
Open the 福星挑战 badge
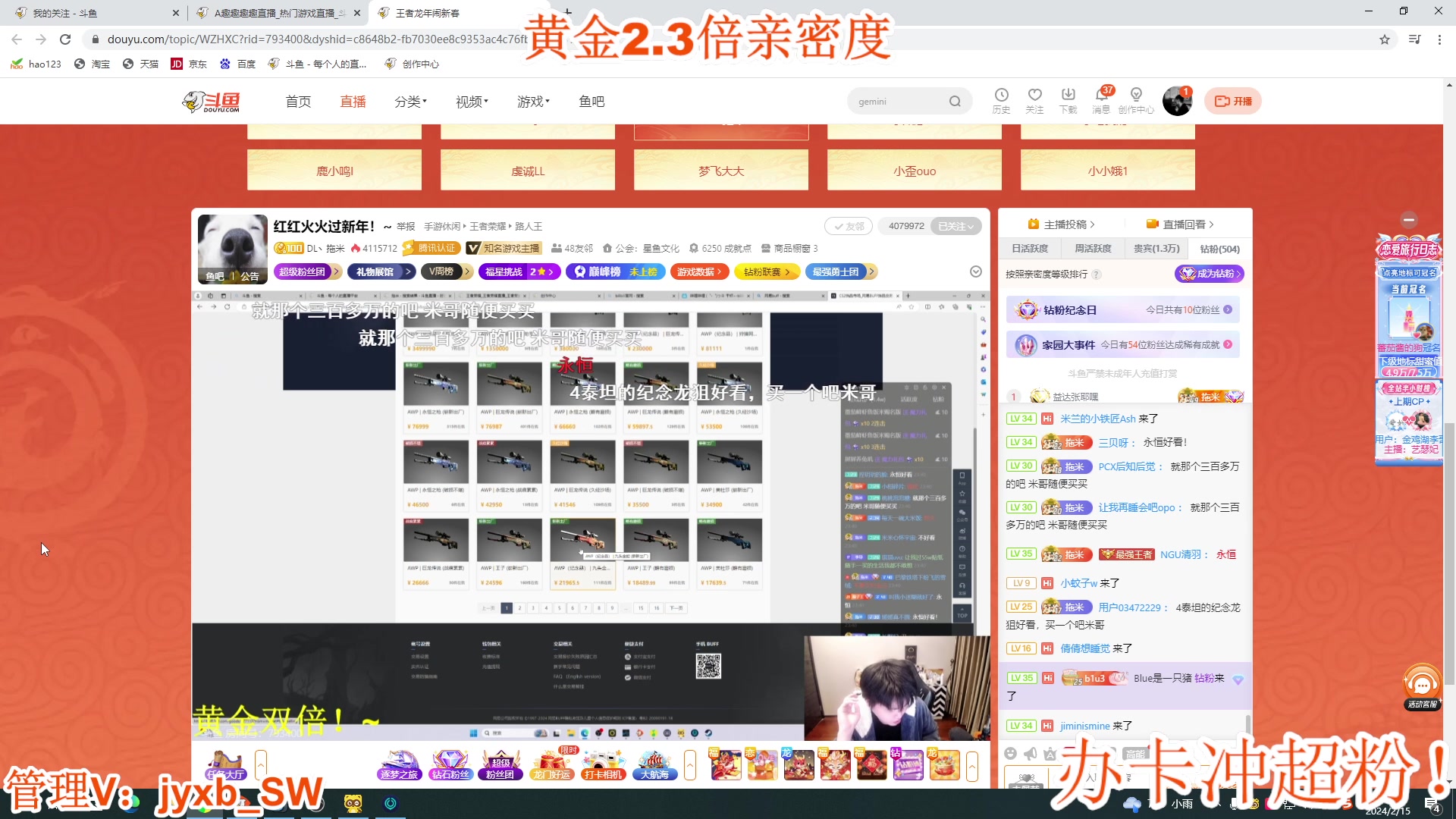519,271
